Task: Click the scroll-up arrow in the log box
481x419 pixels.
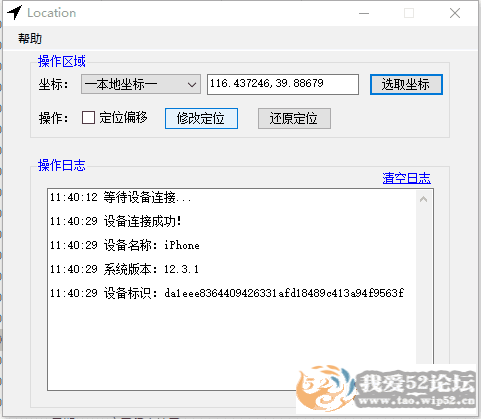Action: [x=424, y=199]
